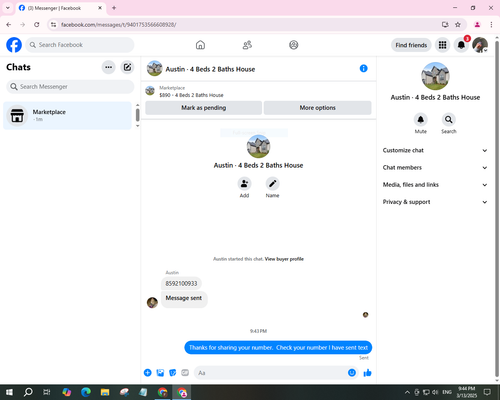Viewport: 500px width, 400px height.
Task: Open the Groups icon in top navigation
Action: pyautogui.click(x=294, y=45)
